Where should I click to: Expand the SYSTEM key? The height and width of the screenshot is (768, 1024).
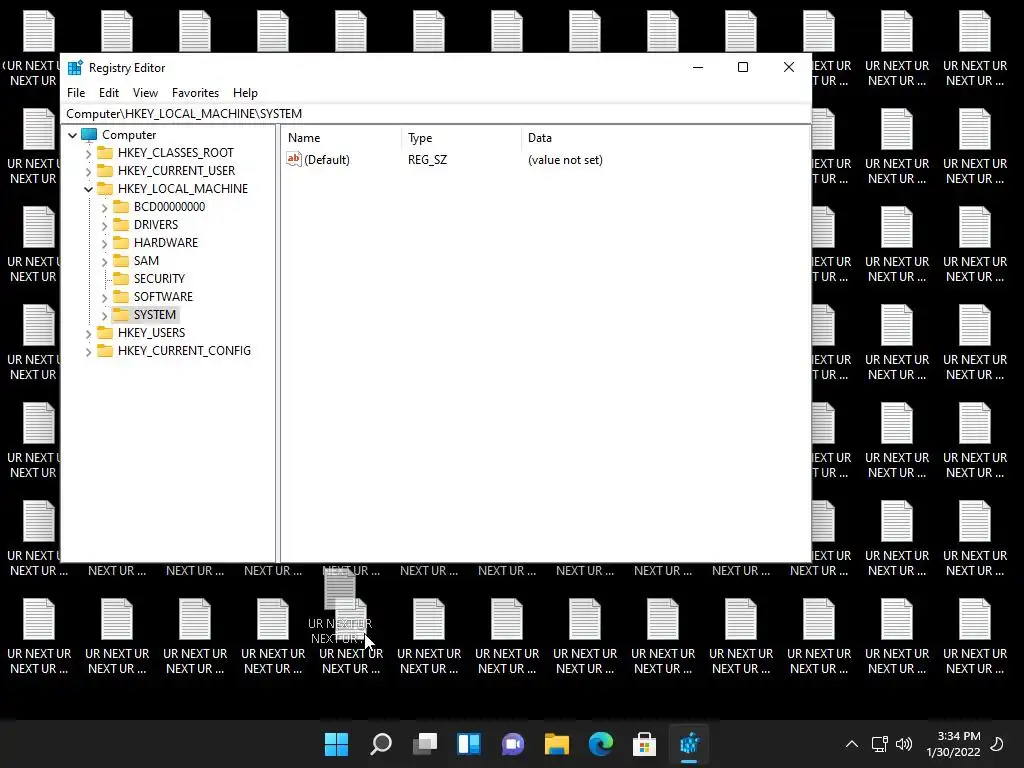click(104, 315)
